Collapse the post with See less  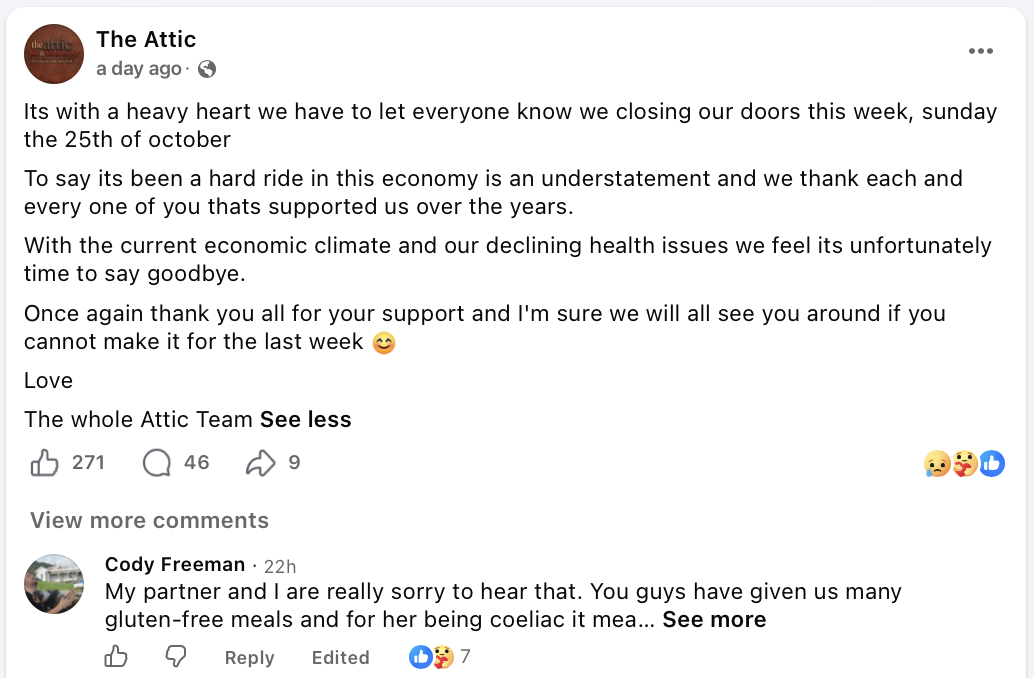(x=305, y=419)
